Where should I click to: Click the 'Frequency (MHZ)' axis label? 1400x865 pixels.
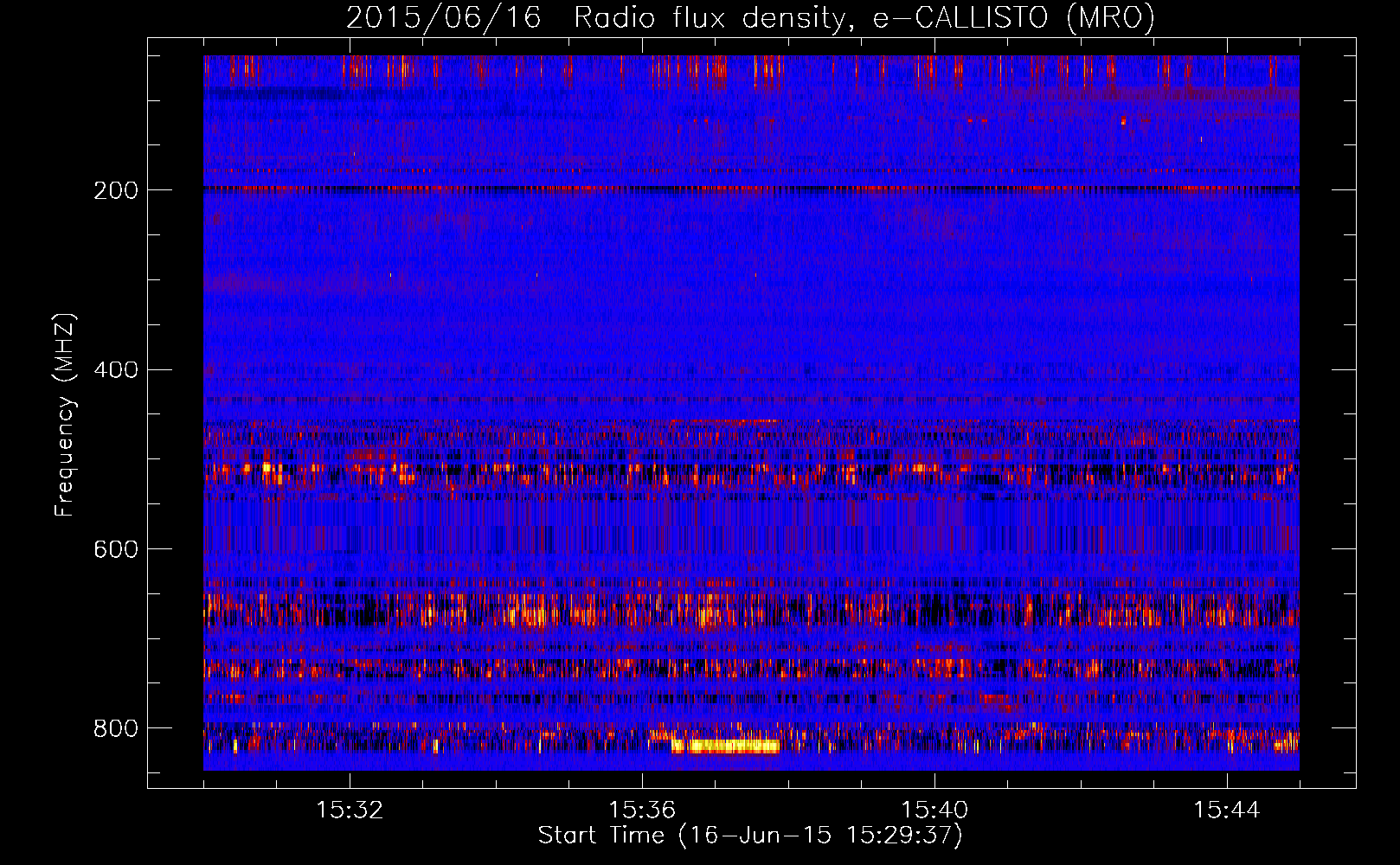click(65, 415)
